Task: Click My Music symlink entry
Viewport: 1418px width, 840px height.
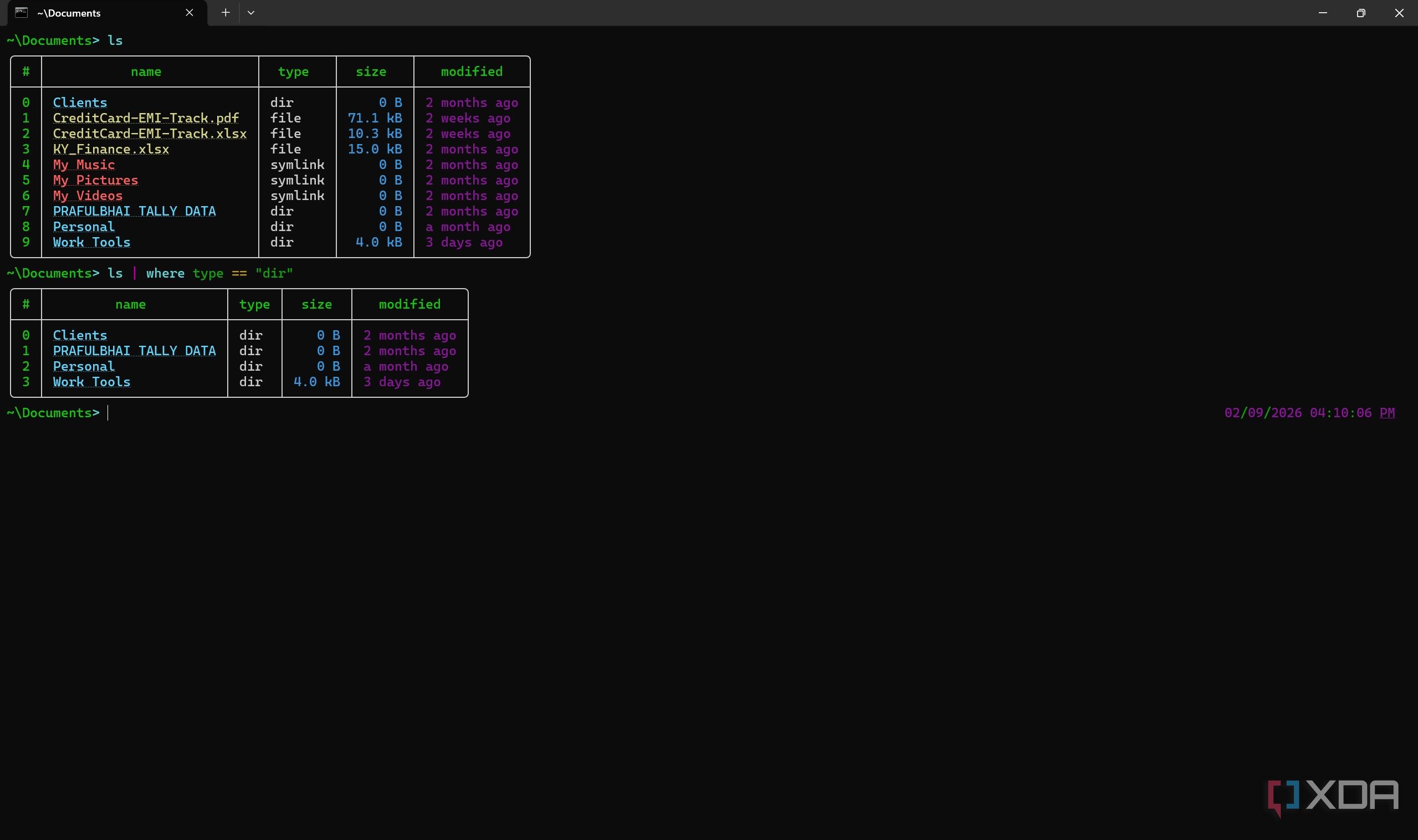Action: point(84,165)
